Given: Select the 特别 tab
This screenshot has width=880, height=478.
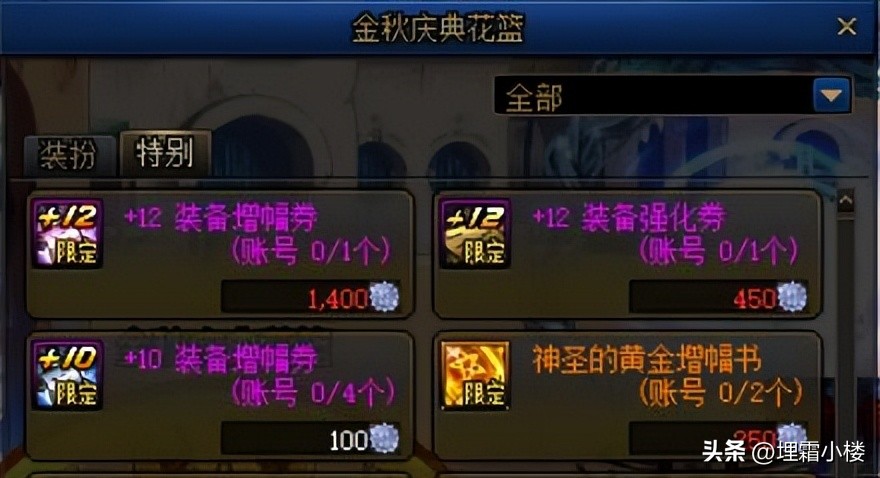Looking at the screenshot, I should [x=166, y=153].
